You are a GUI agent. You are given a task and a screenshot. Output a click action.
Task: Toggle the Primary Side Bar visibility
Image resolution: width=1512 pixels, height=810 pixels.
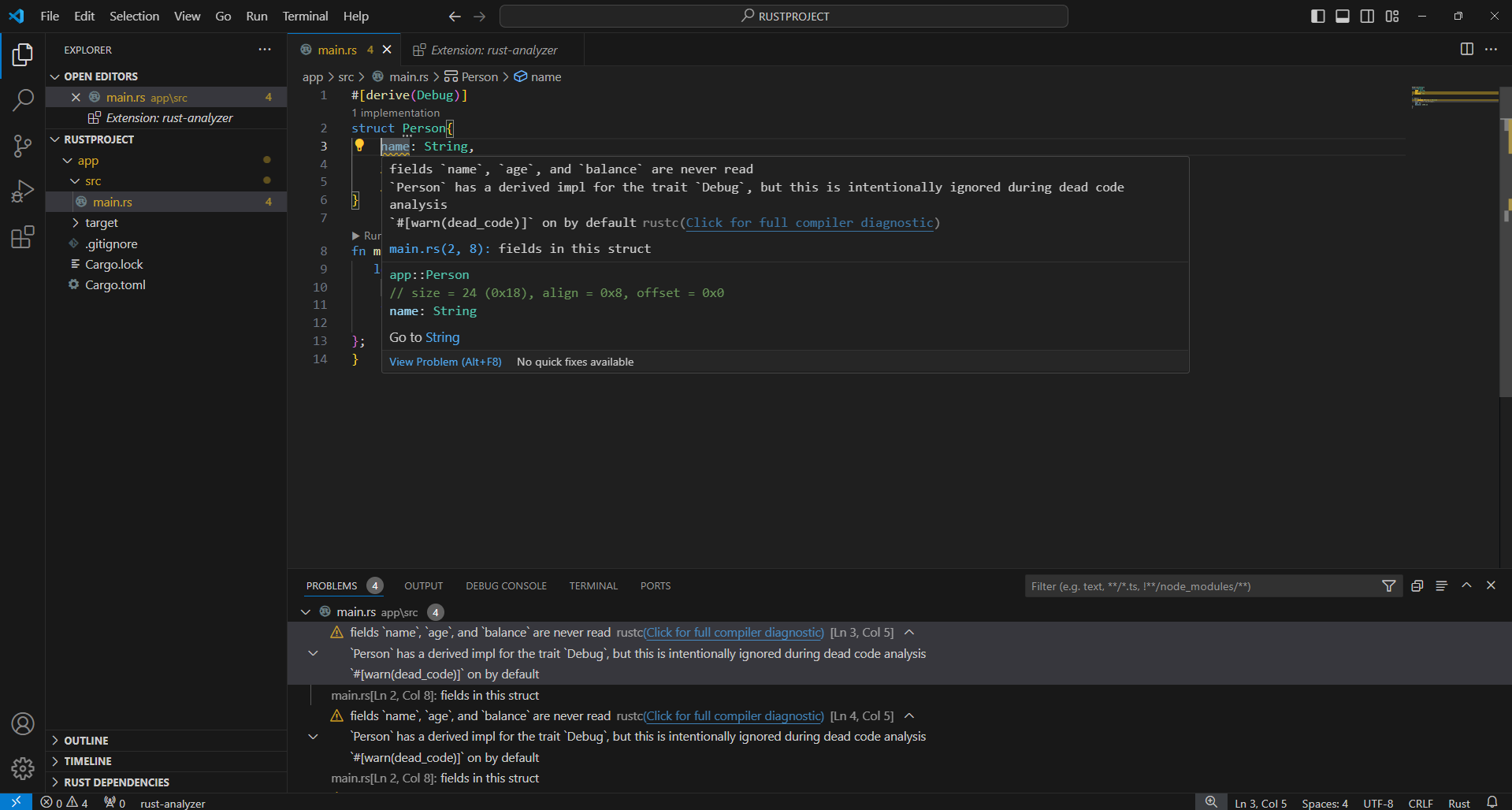pos(1317,16)
